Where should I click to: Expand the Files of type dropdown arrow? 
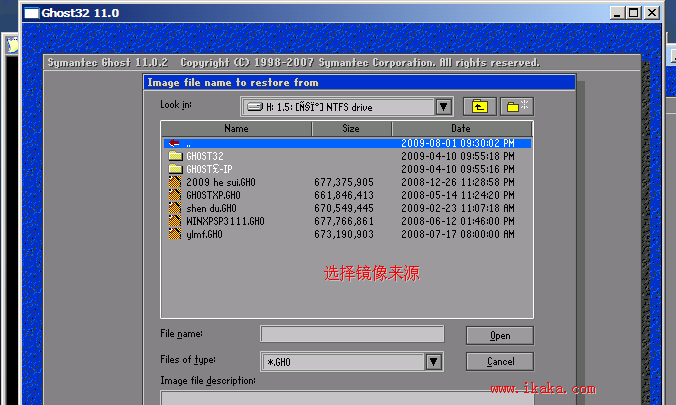[x=434, y=361]
